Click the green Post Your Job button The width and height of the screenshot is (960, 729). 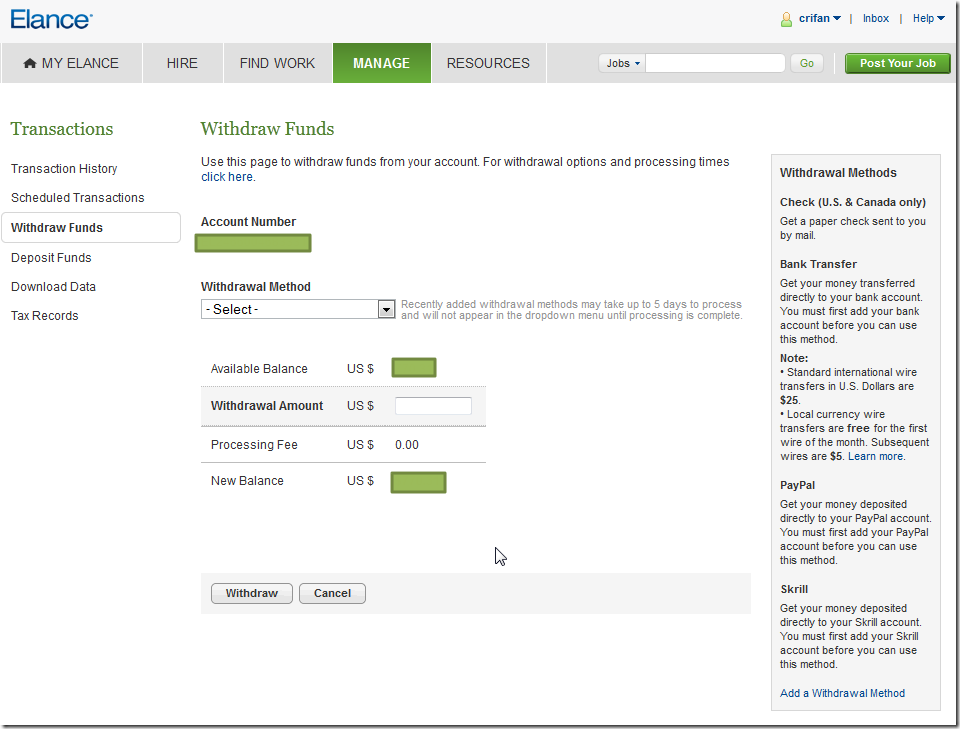coord(898,63)
